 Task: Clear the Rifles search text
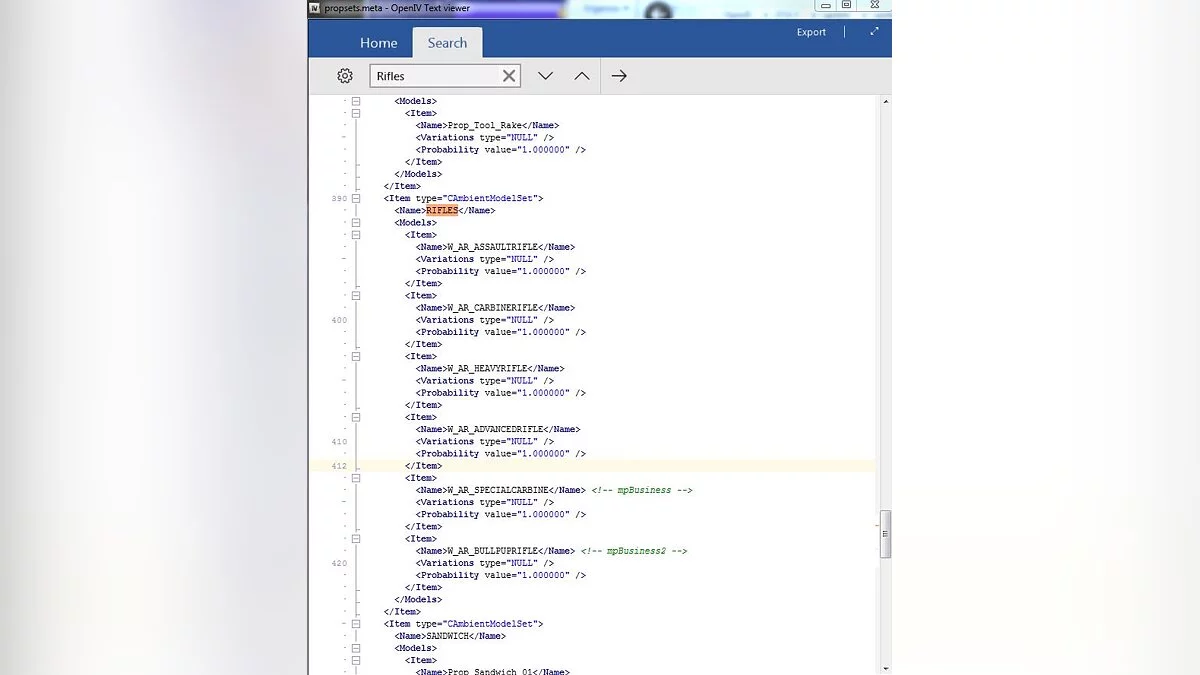pos(509,76)
